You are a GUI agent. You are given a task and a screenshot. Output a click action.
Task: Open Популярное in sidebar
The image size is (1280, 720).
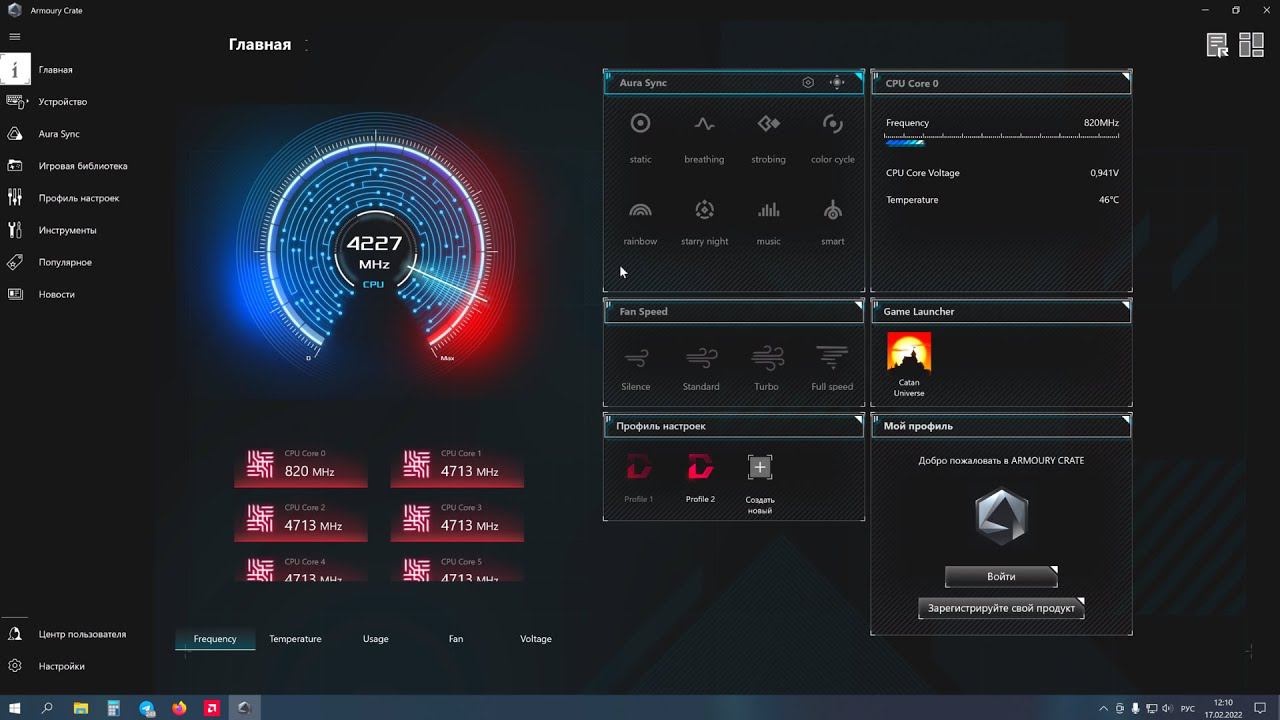point(65,262)
